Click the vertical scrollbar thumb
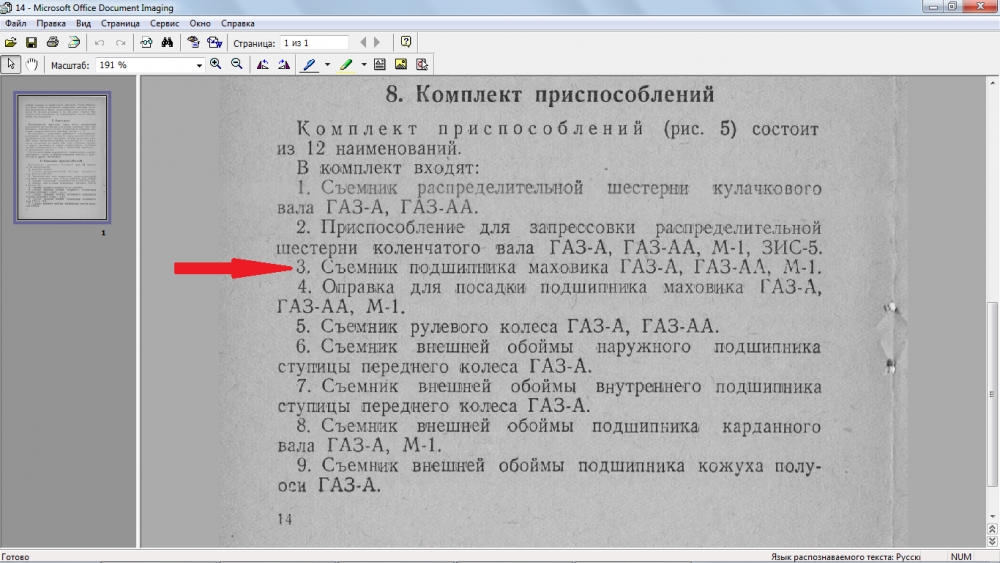Image resolution: width=1000 pixels, height=563 pixels. (992, 394)
